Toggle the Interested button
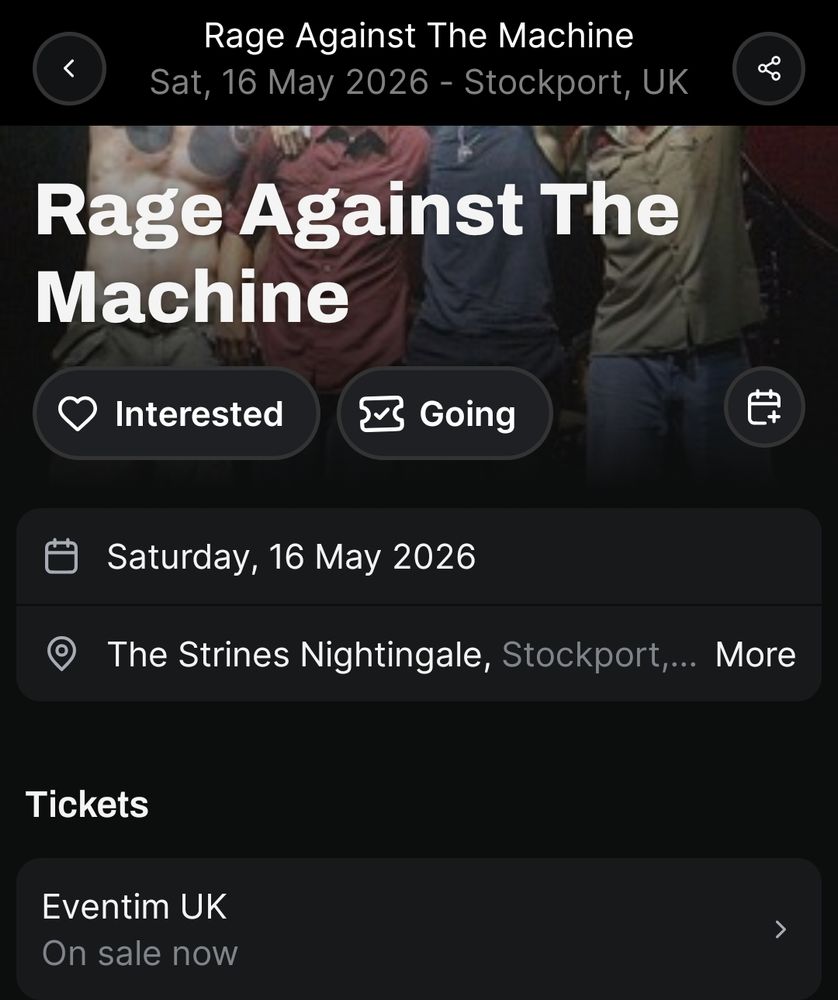The image size is (838, 1000). coord(176,413)
